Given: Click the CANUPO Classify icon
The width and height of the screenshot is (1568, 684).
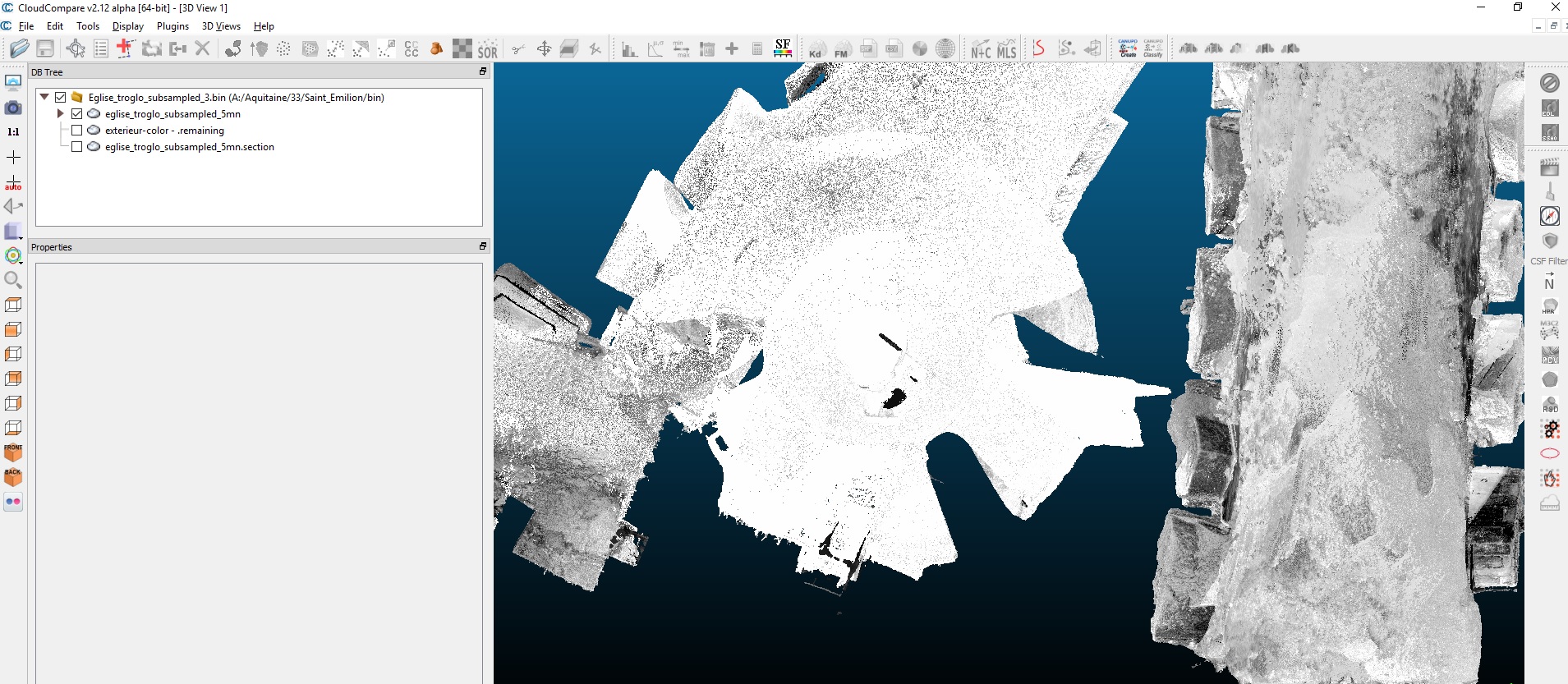Looking at the screenshot, I should click(1153, 48).
